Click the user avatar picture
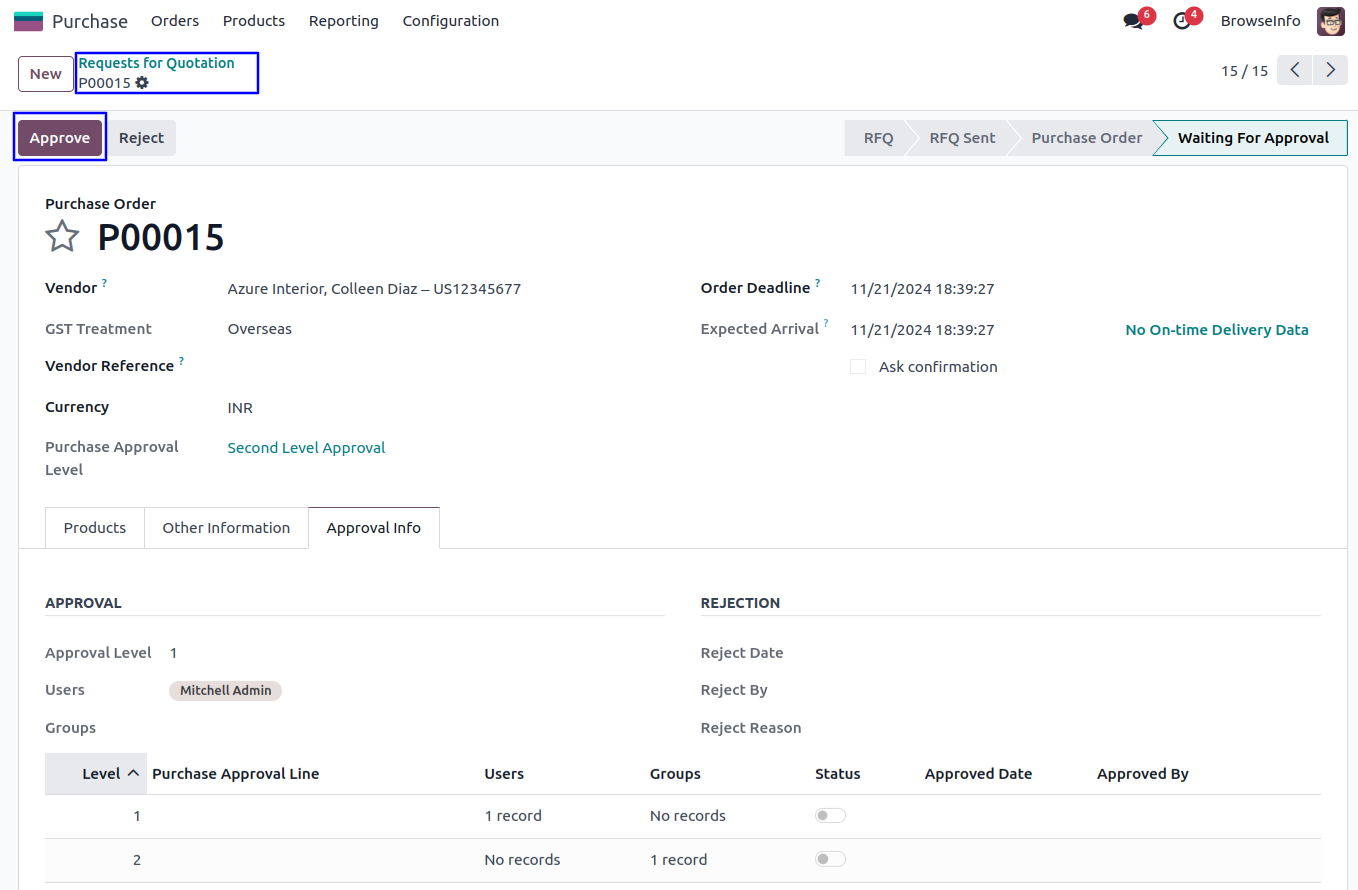 (x=1330, y=21)
